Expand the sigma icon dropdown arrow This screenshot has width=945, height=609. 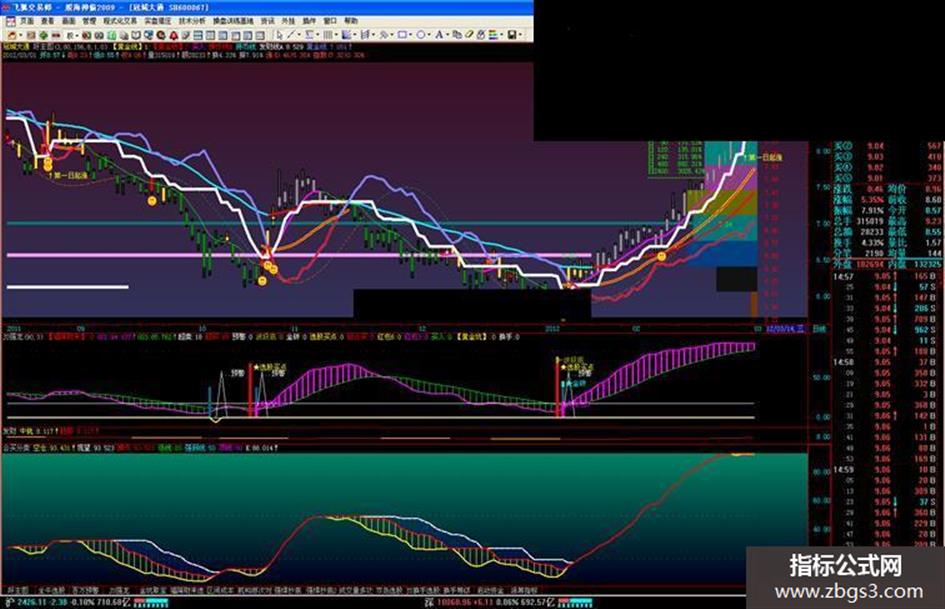click(x=318, y=35)
